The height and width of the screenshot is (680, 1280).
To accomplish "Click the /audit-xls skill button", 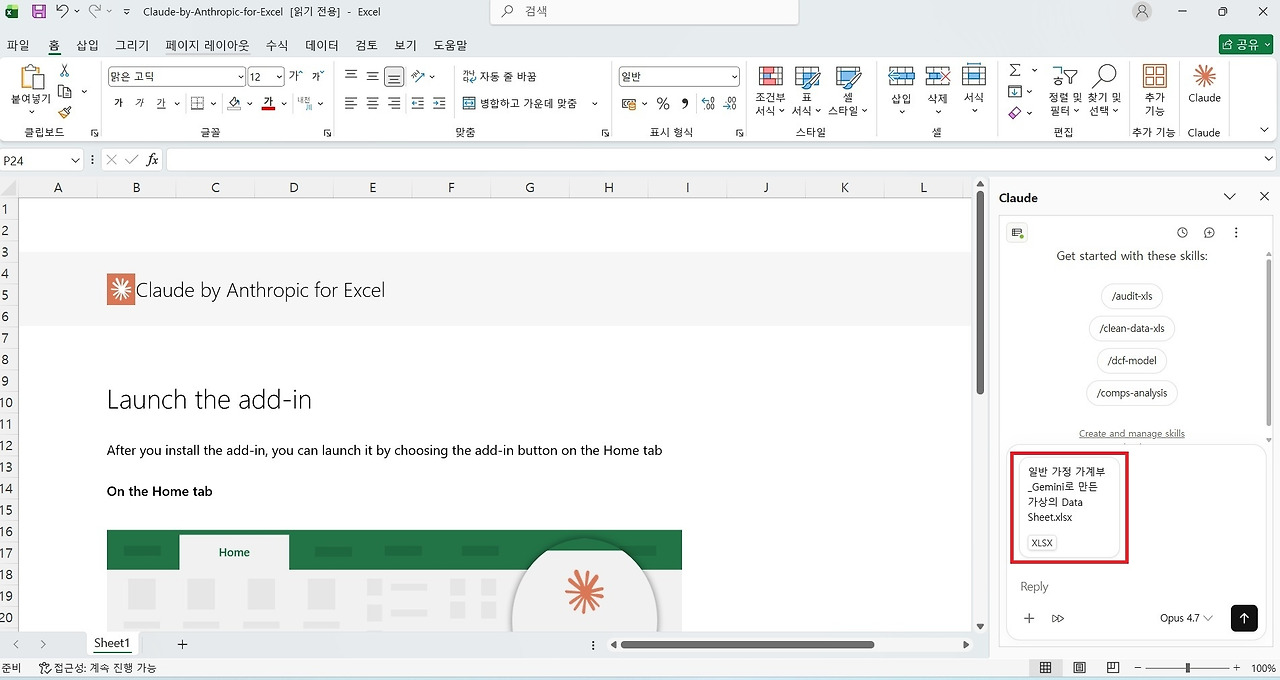I will (1132, 296).
